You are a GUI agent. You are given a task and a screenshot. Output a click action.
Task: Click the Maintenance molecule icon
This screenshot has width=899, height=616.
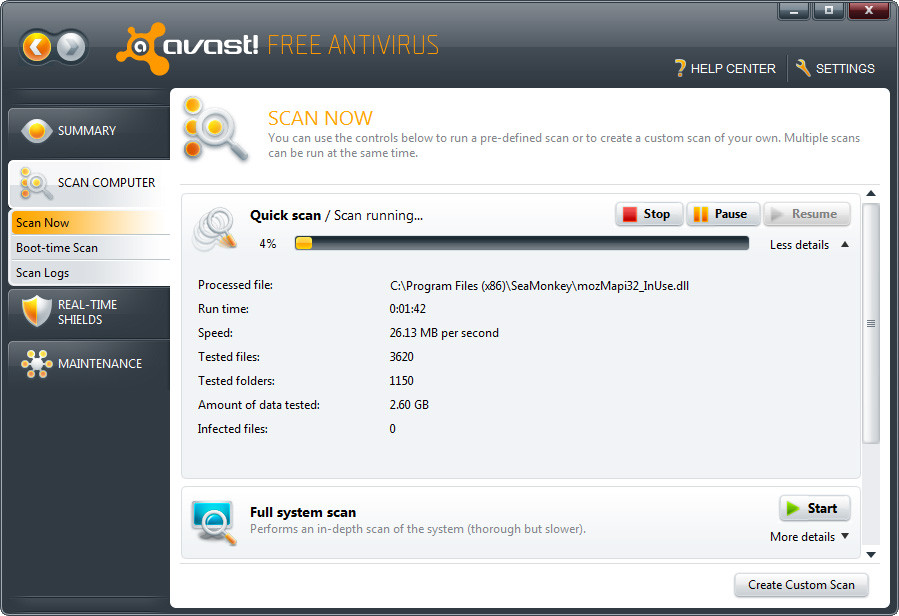36,364
